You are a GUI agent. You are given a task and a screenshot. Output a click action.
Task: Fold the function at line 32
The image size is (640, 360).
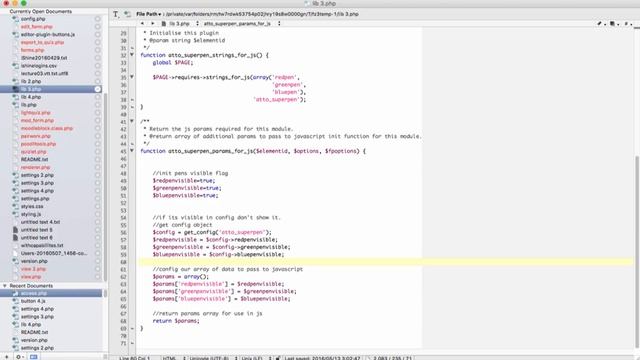pyautogui.click(x=132, y=55)
